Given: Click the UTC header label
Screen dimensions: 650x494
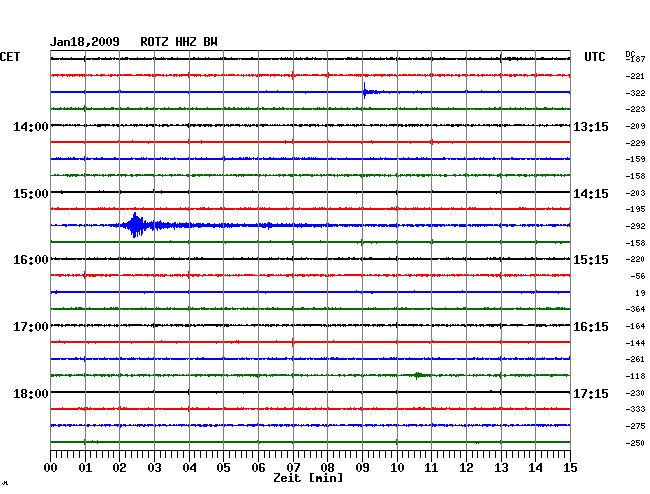Looking at the screenshot, I should [594, 57].
